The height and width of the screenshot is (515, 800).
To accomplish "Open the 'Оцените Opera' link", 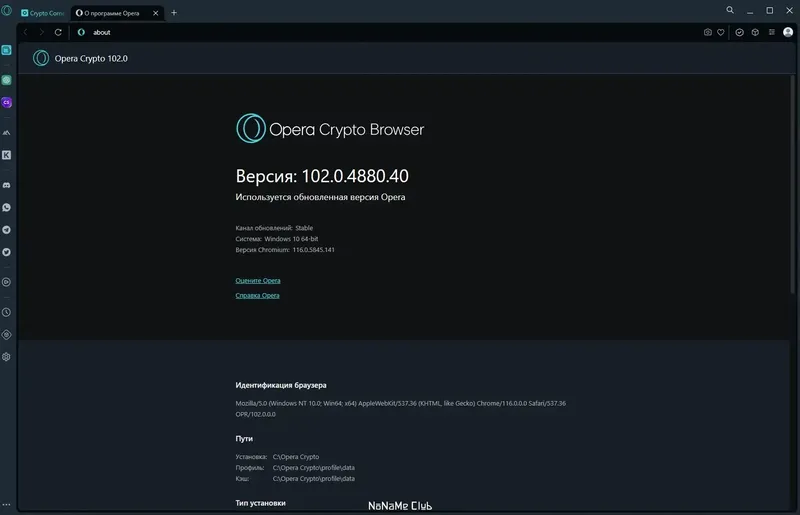I will (258, 280).
